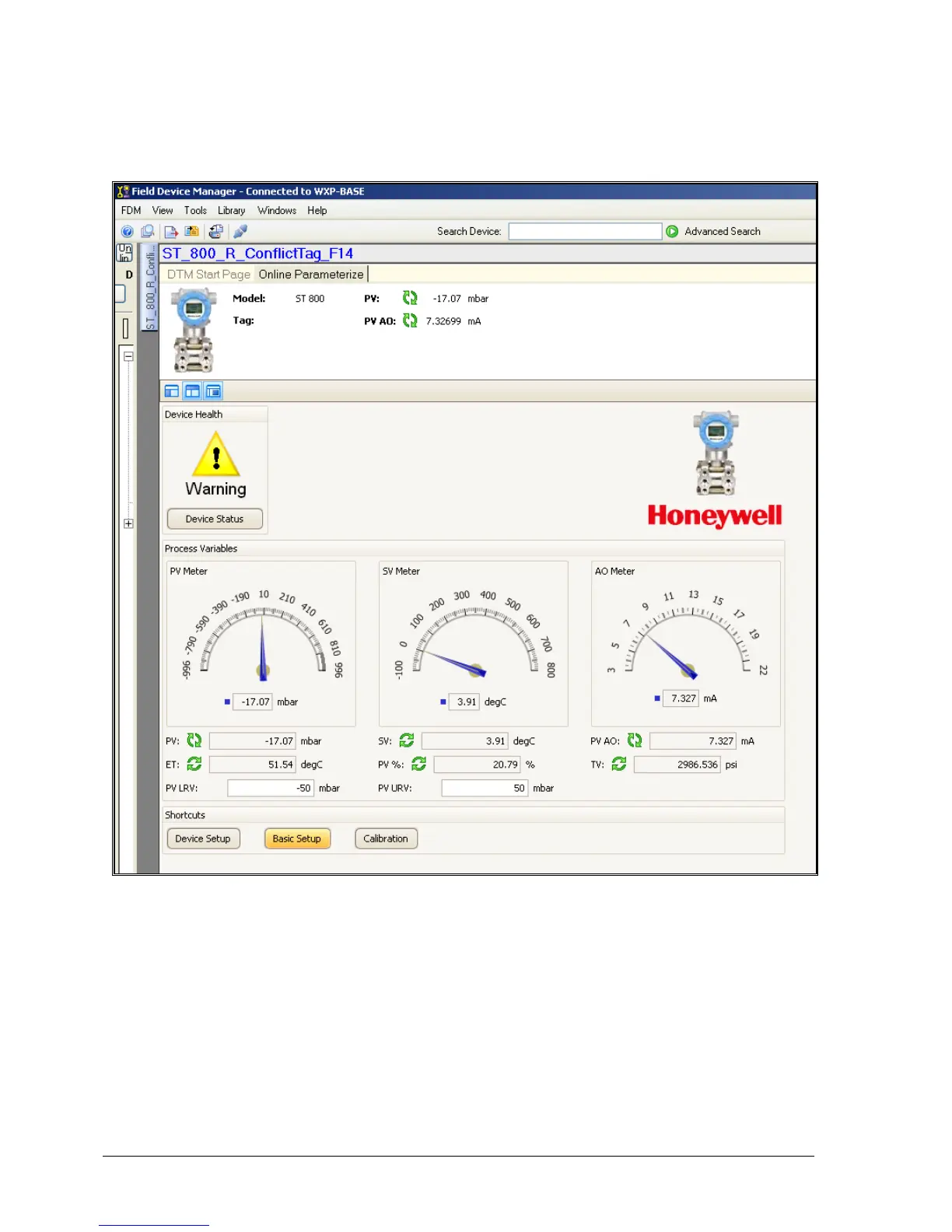Image resolution: width=952 pixels, height=1232 pixels.
Task: Open Device Setup shortcut
Action: pyautogui.click(x=203, y=838)
